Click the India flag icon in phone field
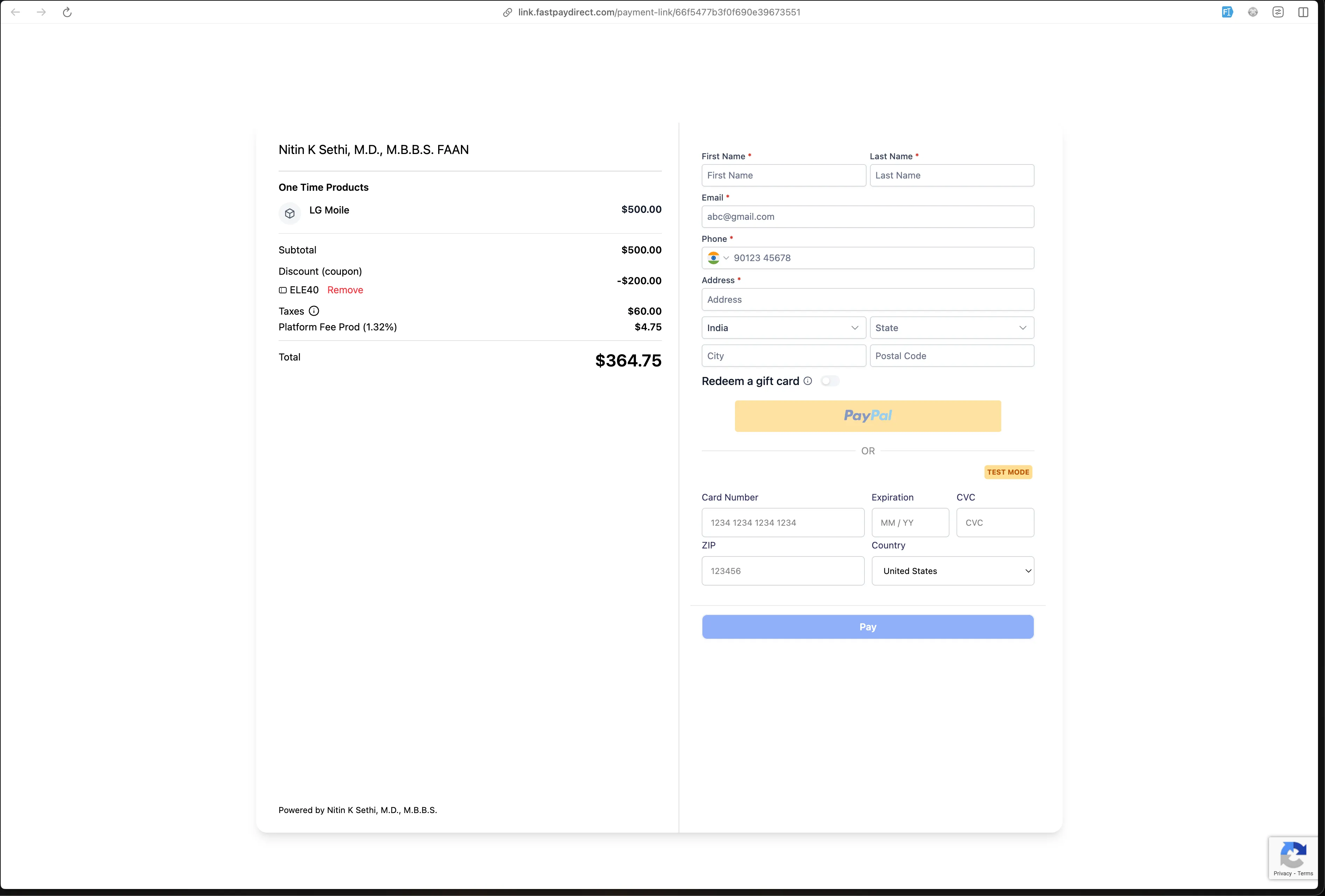This screenshot has height=896, width=1325. [713, 258]
